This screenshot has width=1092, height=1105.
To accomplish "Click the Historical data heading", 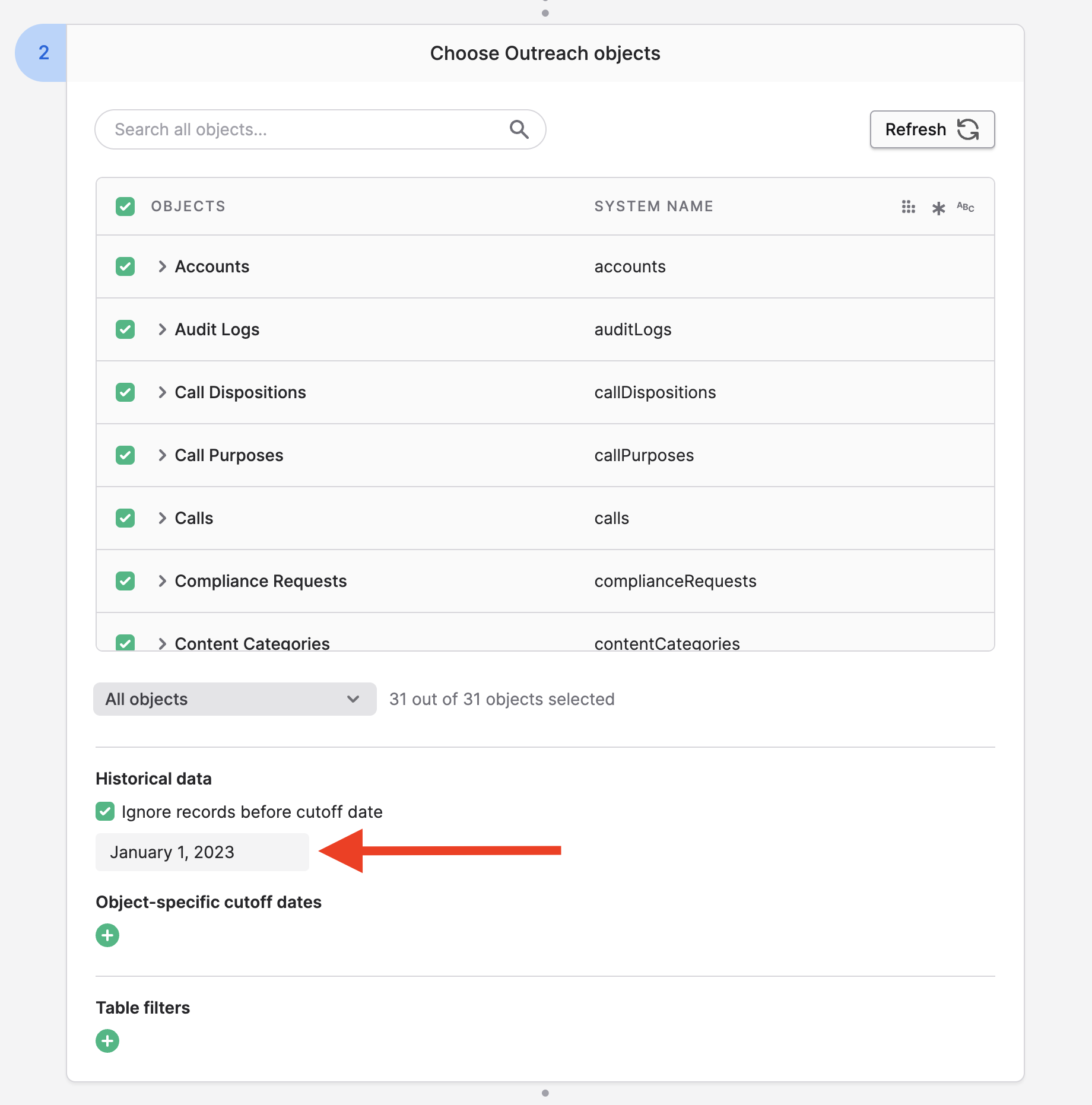I will (x=154, y=779).
